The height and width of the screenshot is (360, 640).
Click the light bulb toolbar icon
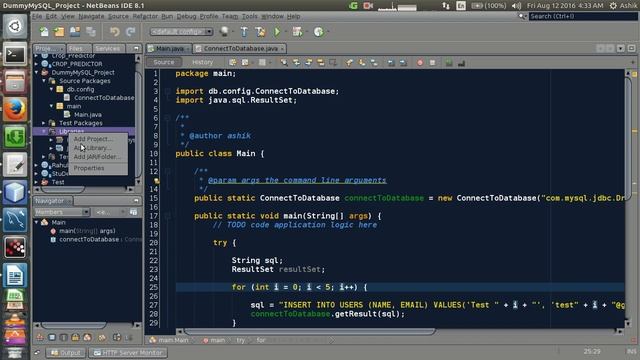(x=224, y=31)
